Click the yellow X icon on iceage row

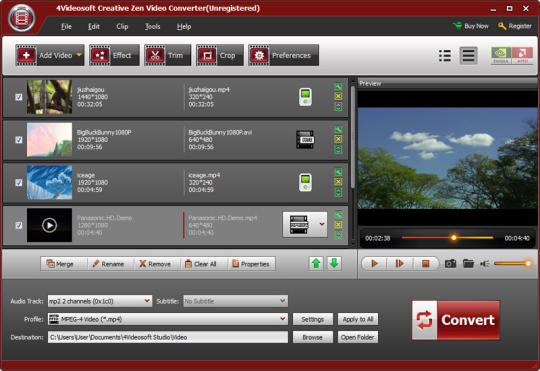point(339,182)
